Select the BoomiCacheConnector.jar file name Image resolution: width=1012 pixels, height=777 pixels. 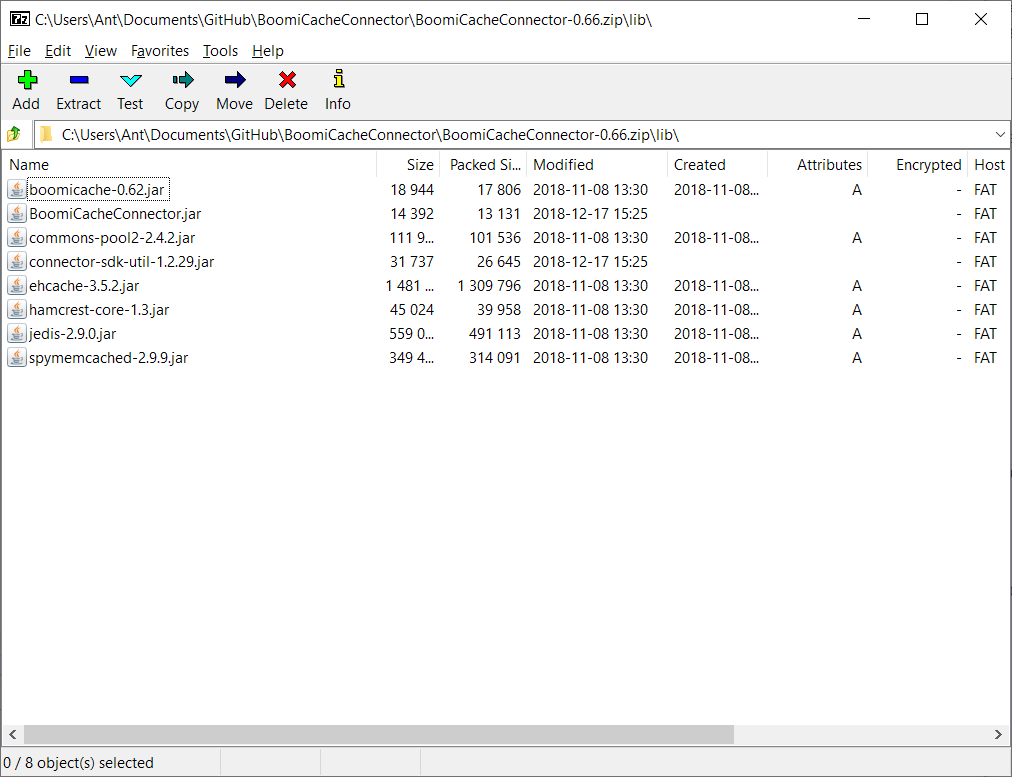click(115, 214)
